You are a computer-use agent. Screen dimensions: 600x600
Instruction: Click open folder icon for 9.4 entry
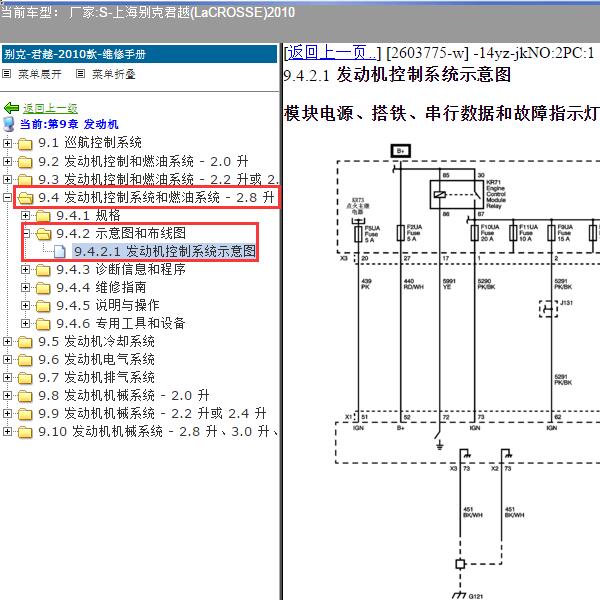pyautogui.click(x=25, y=198)
